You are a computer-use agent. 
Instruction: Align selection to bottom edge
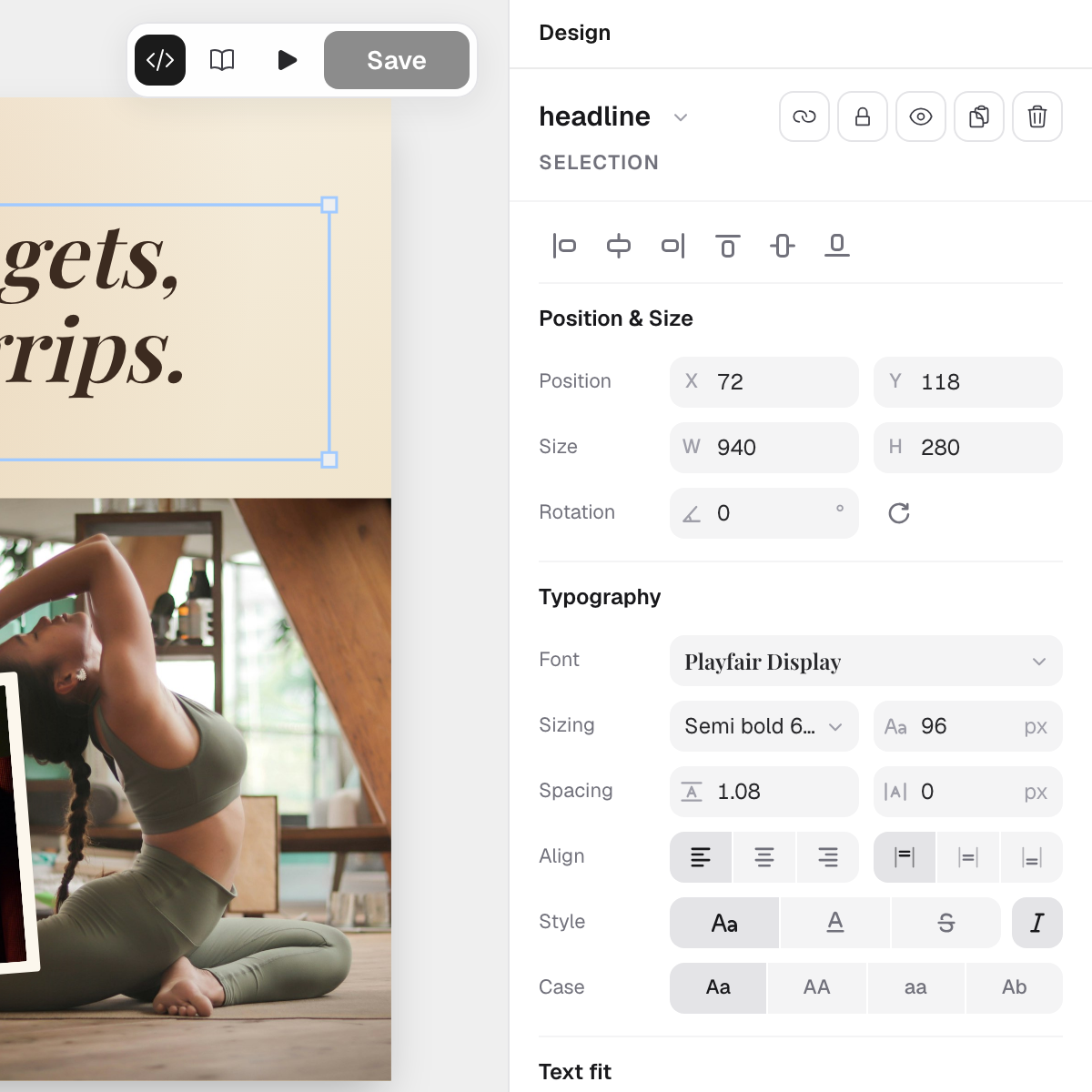tap(837, 246)
